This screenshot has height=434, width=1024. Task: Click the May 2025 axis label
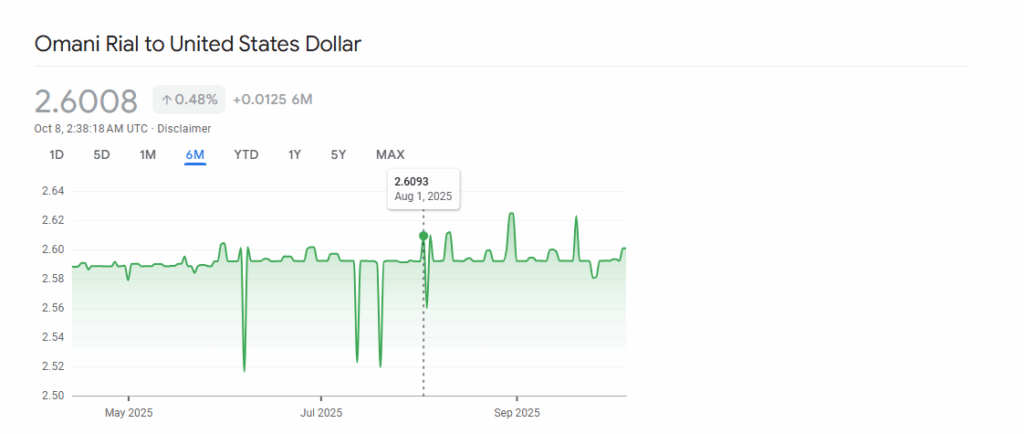click(129, 412)
